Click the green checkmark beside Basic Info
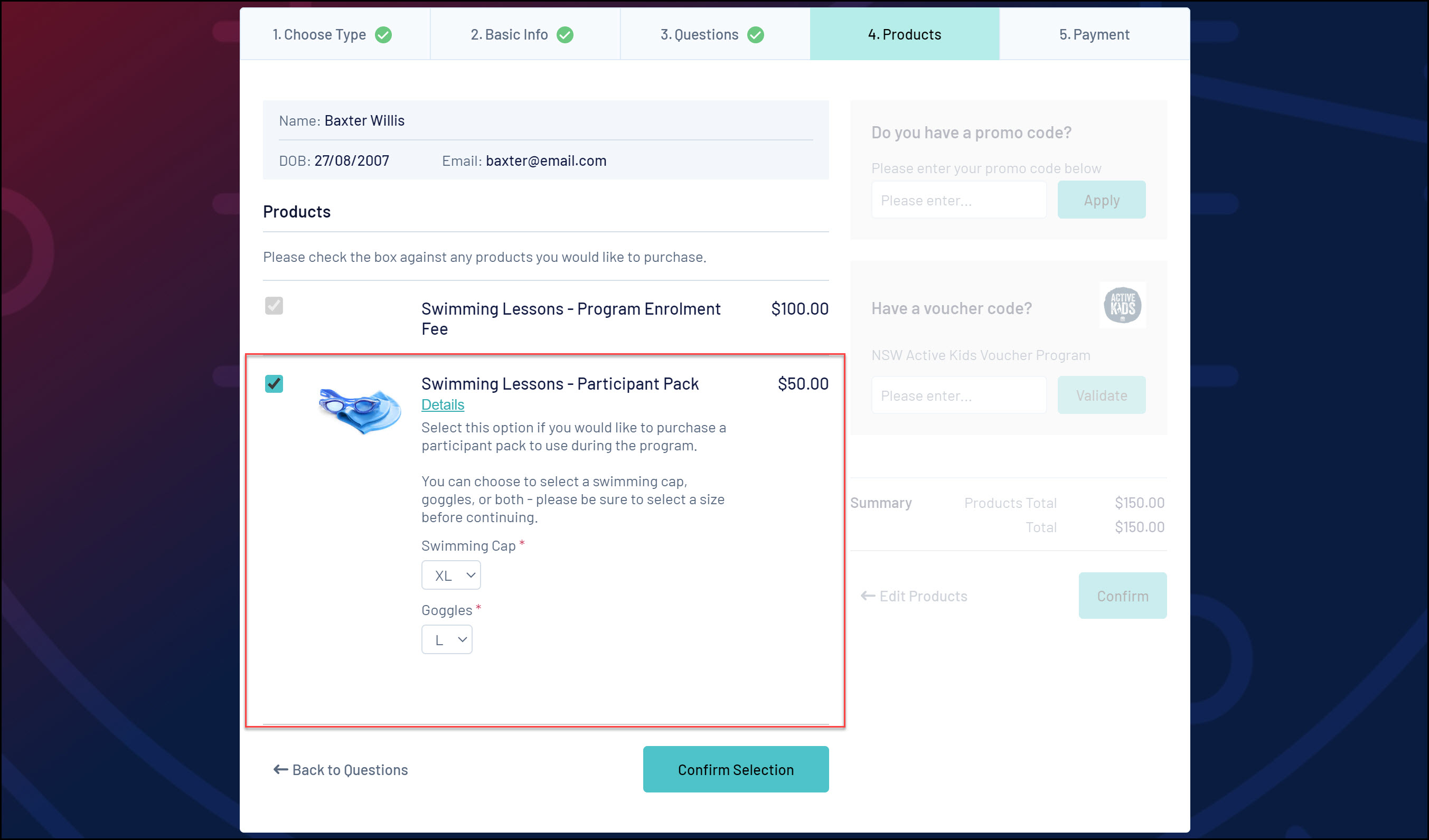1429x840 pixels. point(565,34)
